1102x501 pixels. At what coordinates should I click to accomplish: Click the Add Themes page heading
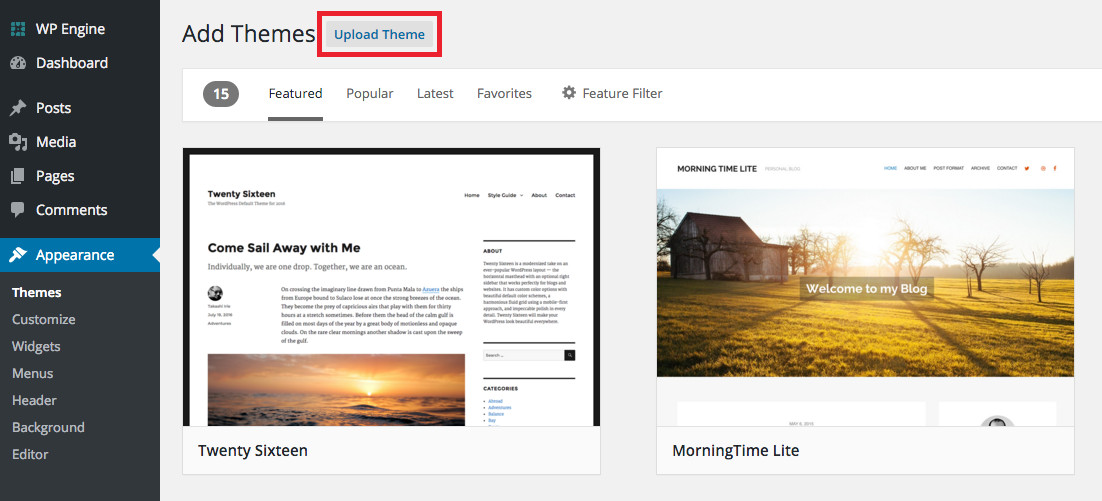[x=248, y=33]
